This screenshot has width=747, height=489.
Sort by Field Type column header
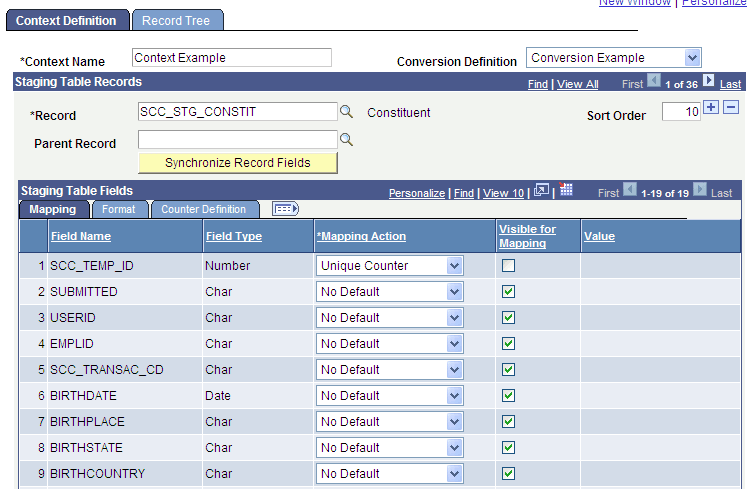[234, 236]
